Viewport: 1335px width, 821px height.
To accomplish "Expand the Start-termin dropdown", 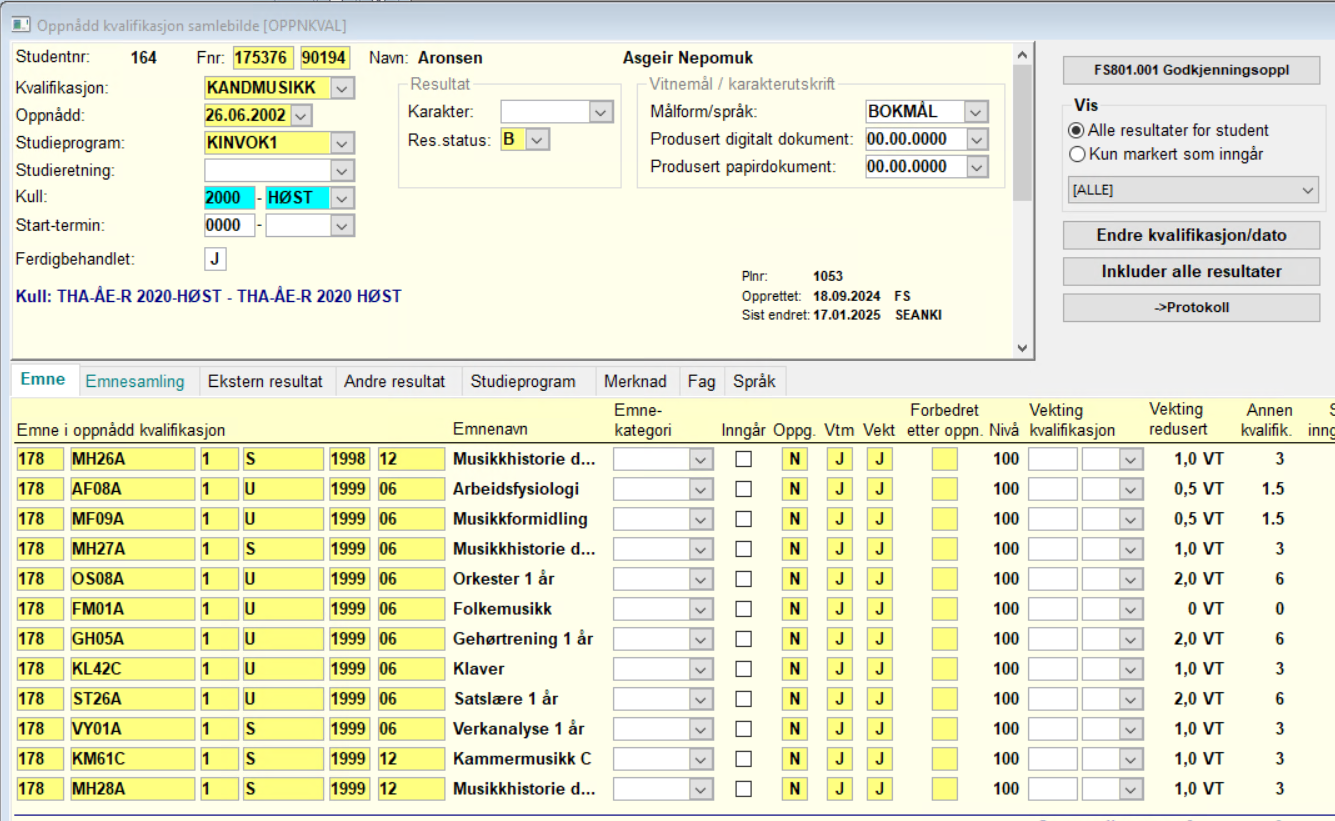I will [342, 226].
